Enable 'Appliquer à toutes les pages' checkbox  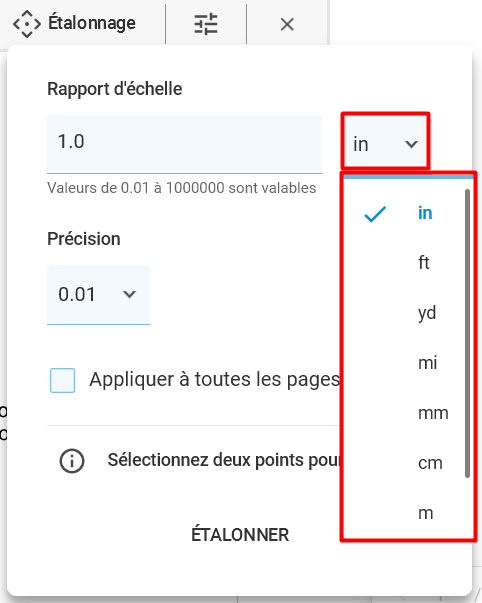(x=62, y=380)
